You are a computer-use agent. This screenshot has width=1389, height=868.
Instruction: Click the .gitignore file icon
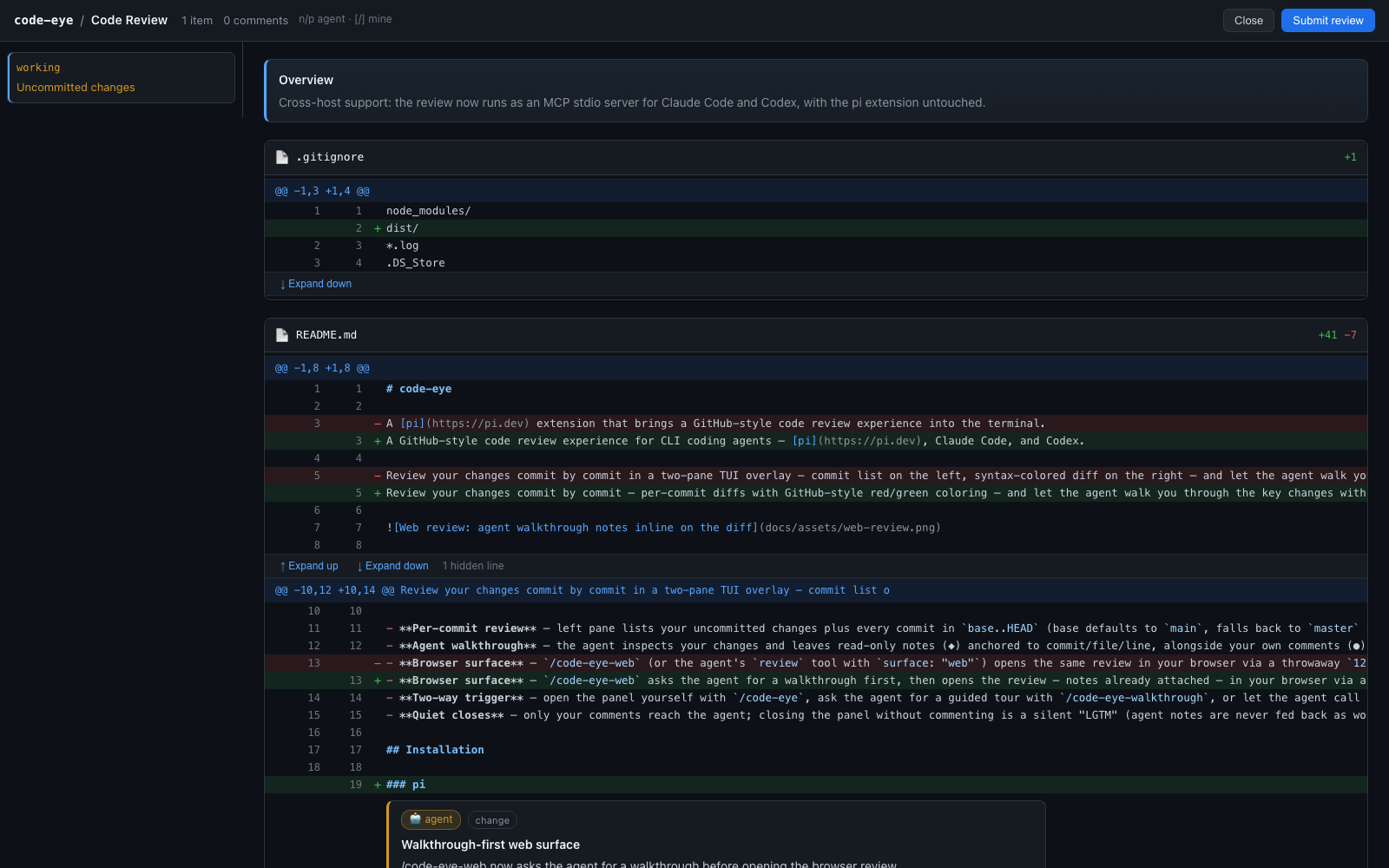tap(282, 157)
